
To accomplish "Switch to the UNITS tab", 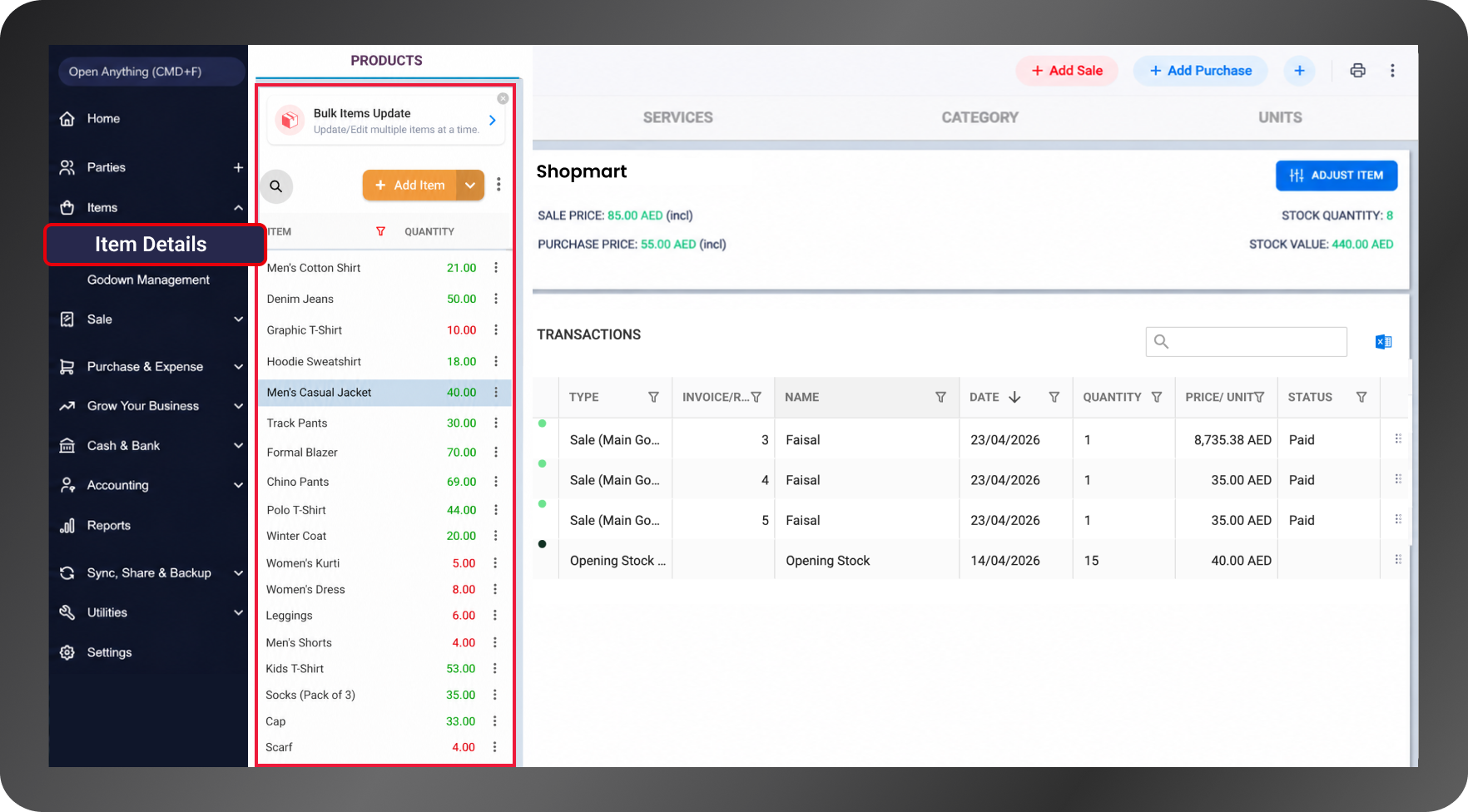I will tap(1280, 117).
